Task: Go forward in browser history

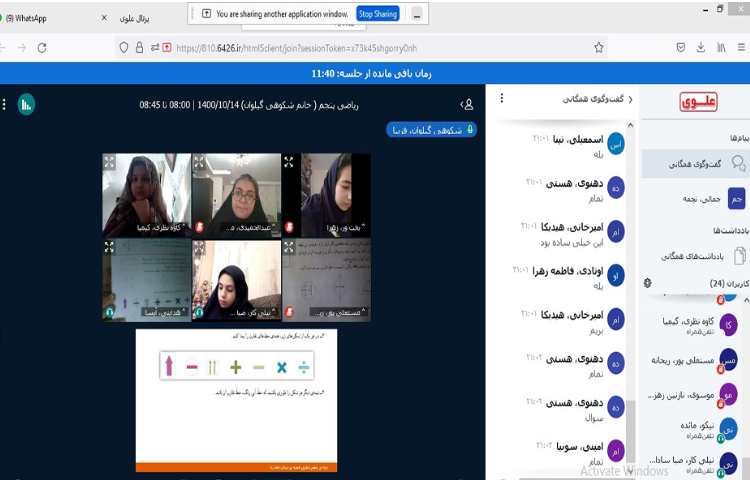Action: pos(22,48)
